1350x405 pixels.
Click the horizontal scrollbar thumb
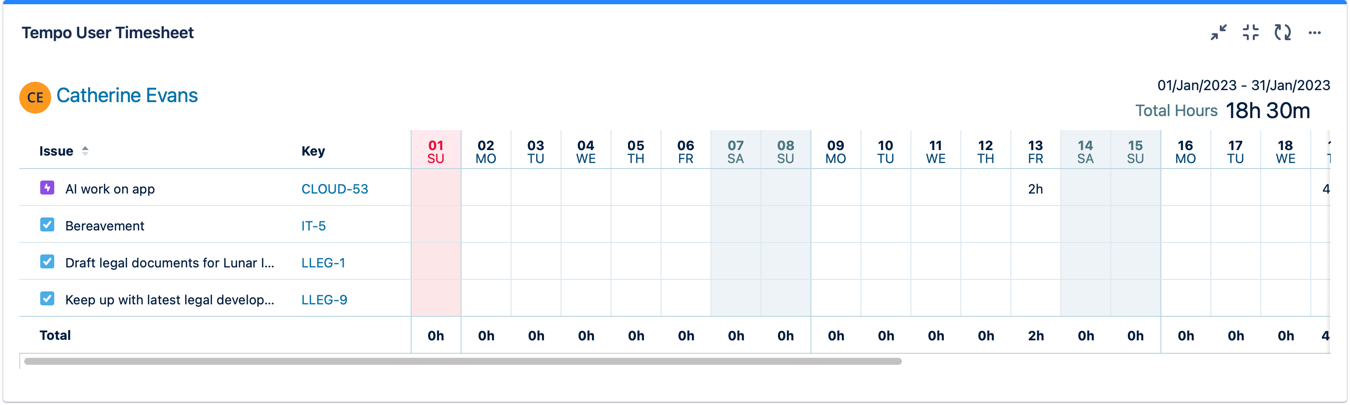coord(463,361)
